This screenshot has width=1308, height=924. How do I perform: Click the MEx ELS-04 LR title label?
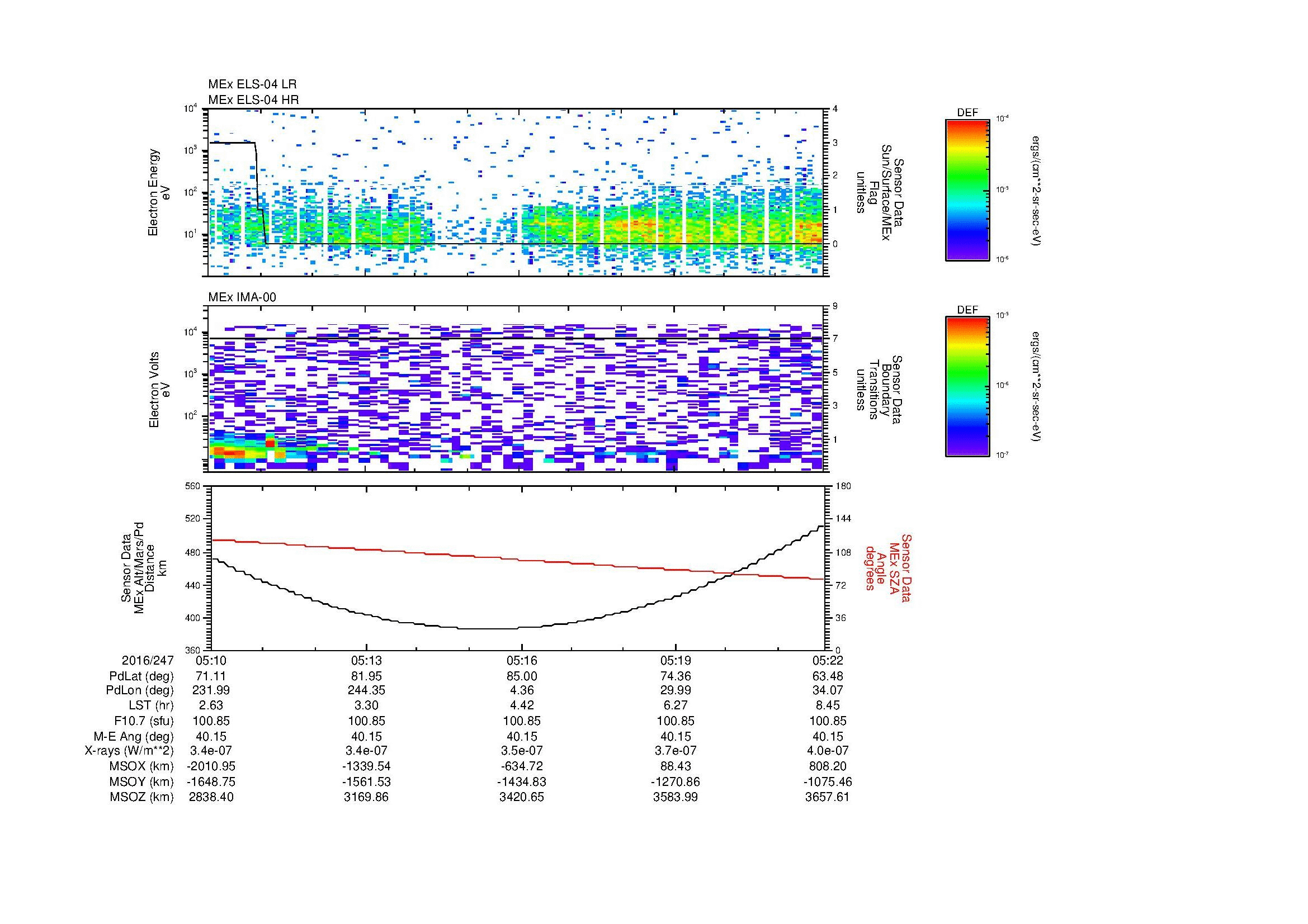click(252, 84)
